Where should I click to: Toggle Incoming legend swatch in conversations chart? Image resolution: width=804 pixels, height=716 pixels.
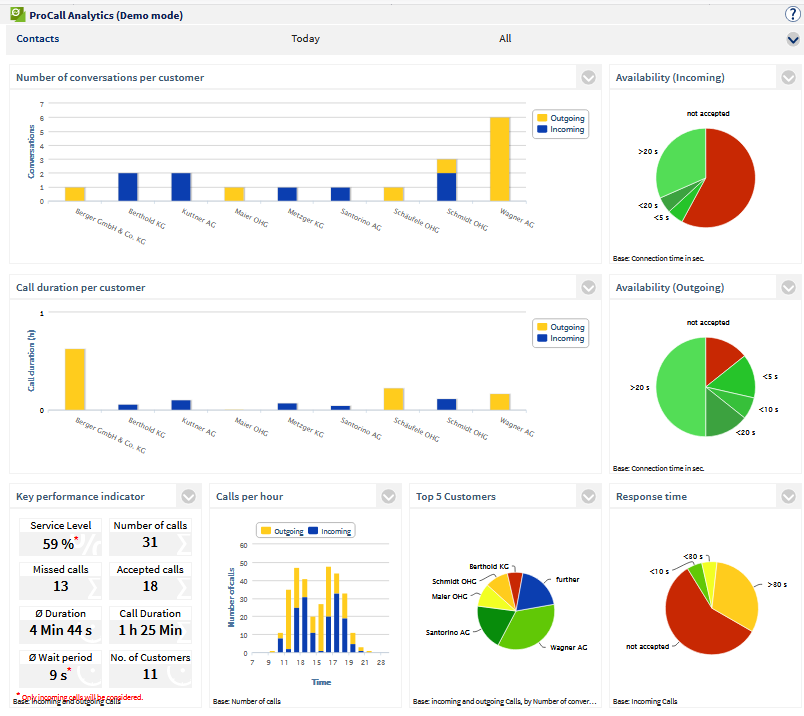[x=542, y=129]
